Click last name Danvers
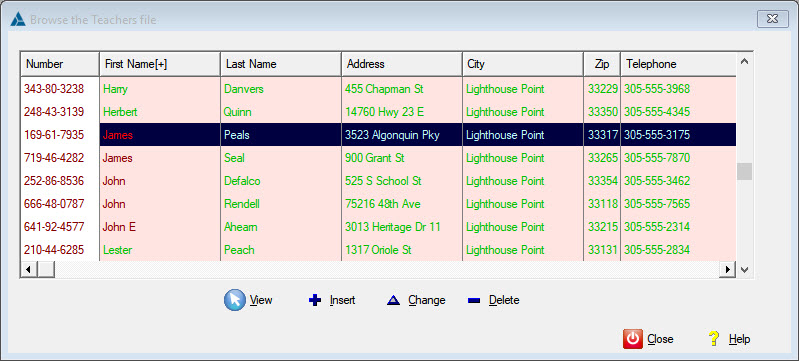799x361 pixels. click(244, 89)
